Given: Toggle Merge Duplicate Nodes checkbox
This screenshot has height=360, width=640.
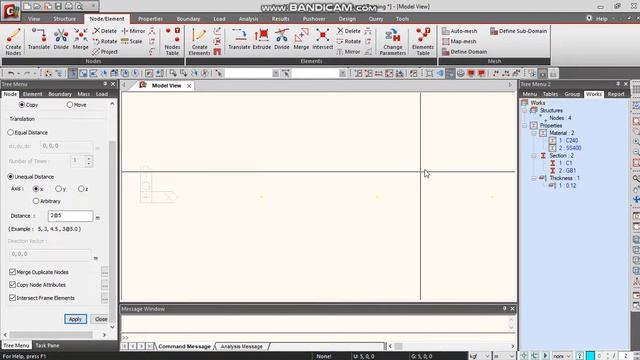Looking at the screenshot, I should click(12, 272).
